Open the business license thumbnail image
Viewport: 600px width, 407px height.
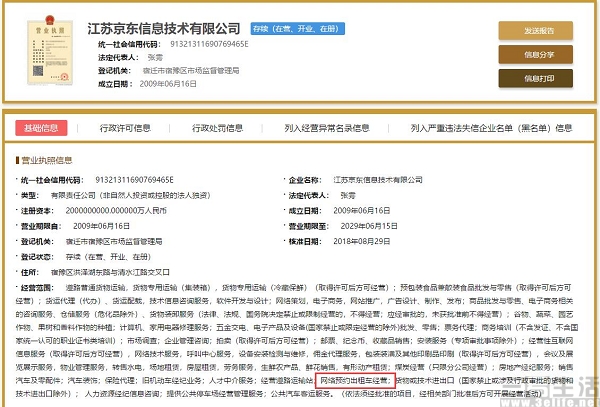pos(50,50)
